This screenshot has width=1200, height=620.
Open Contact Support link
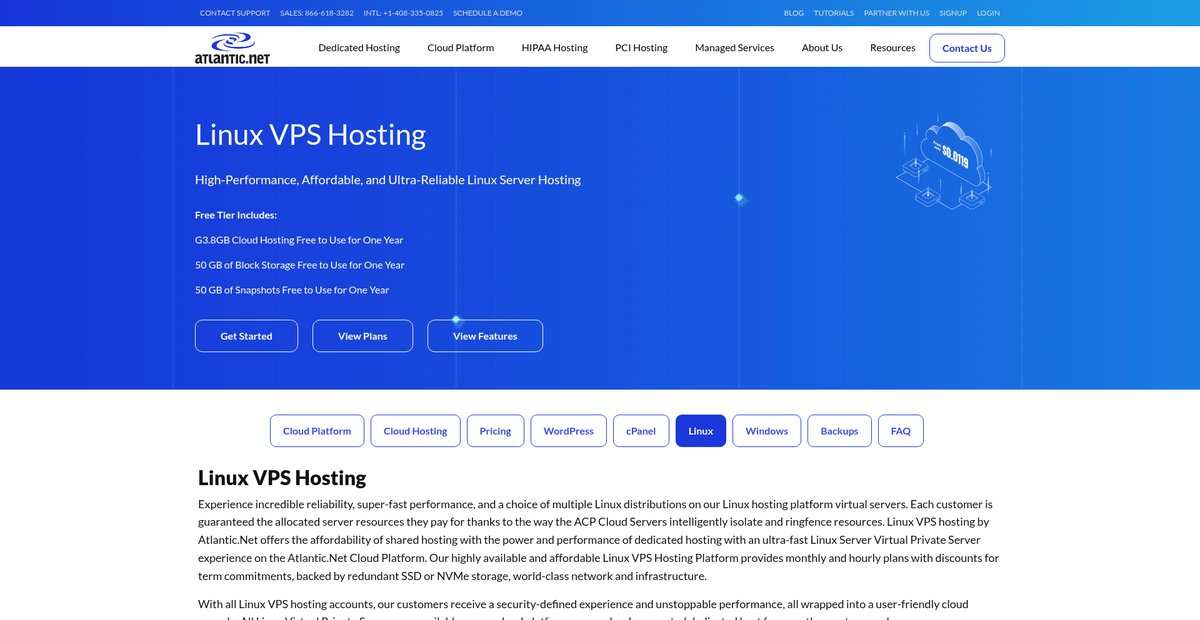pos(235,13)
